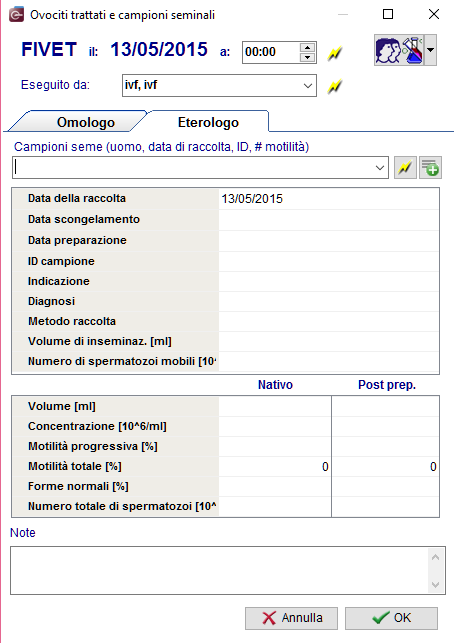Switch to the Omologo tab
The width and height of the screenshot is (456, 643).
pyautogui.click(x=86, y=122)
